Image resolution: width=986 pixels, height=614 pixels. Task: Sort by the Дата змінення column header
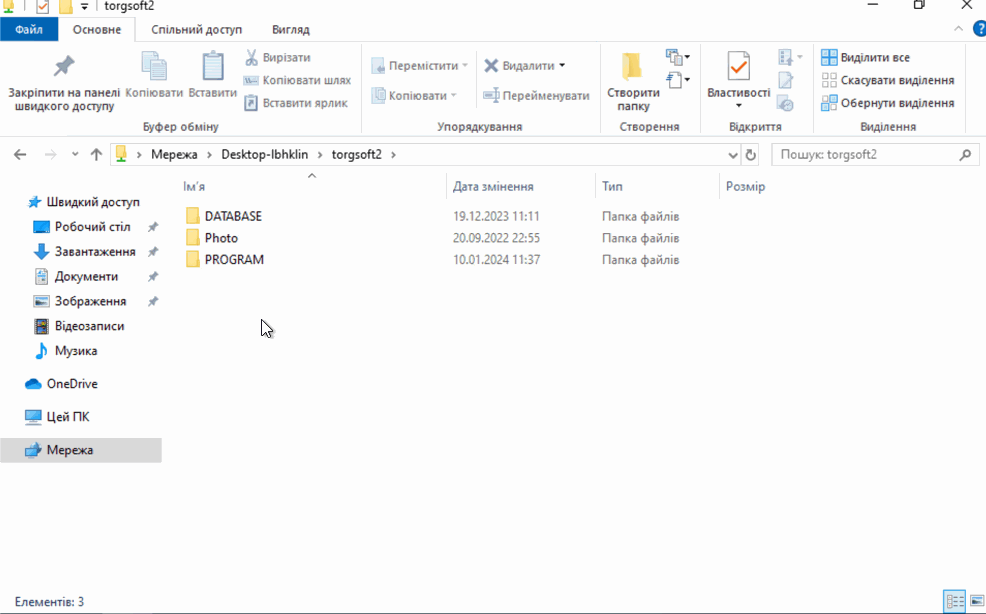[x=493, y=187]
